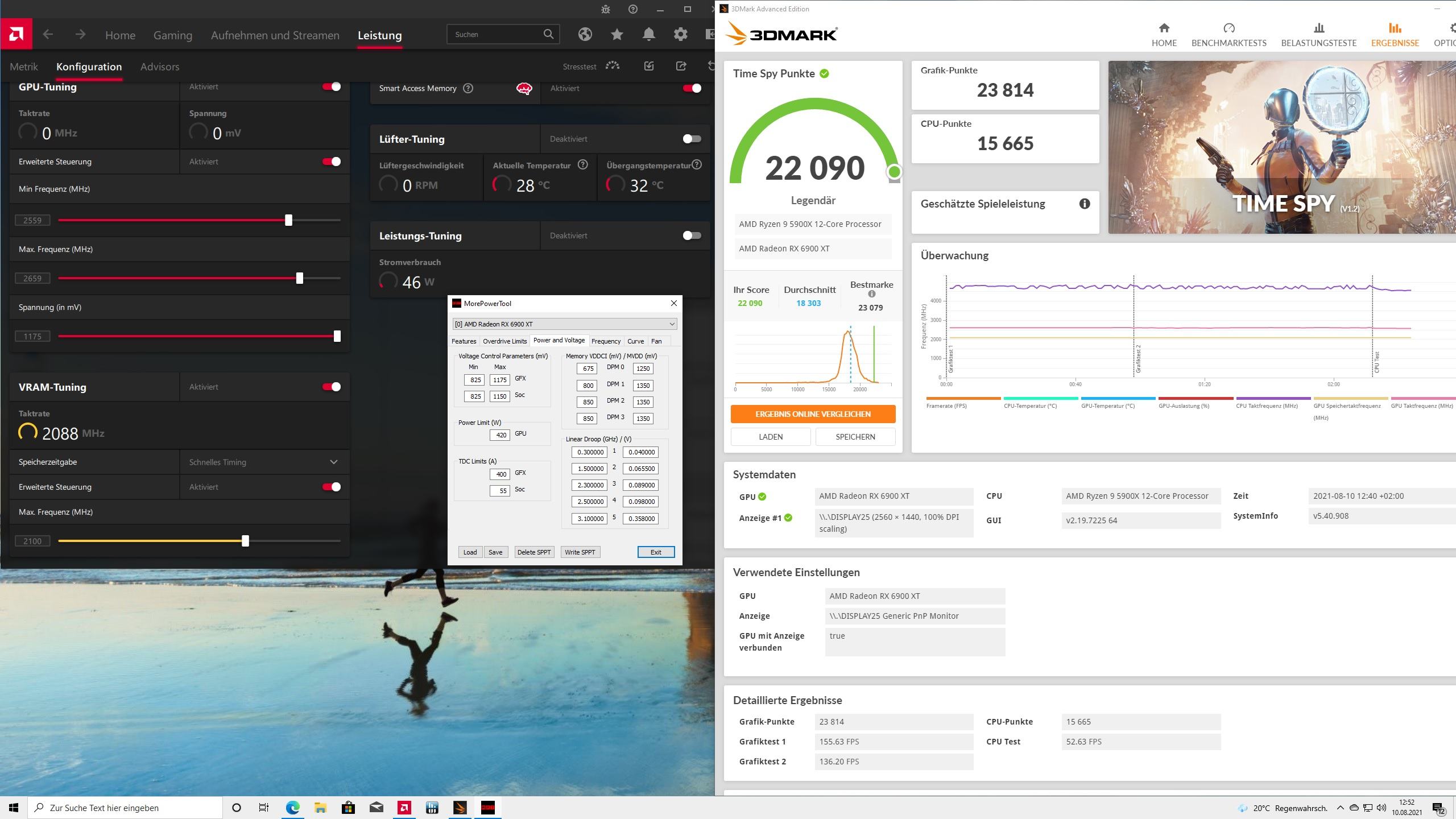Click Aktuelle Temperatur info icon
The image size is (1456, 819).
pos(583,165)
